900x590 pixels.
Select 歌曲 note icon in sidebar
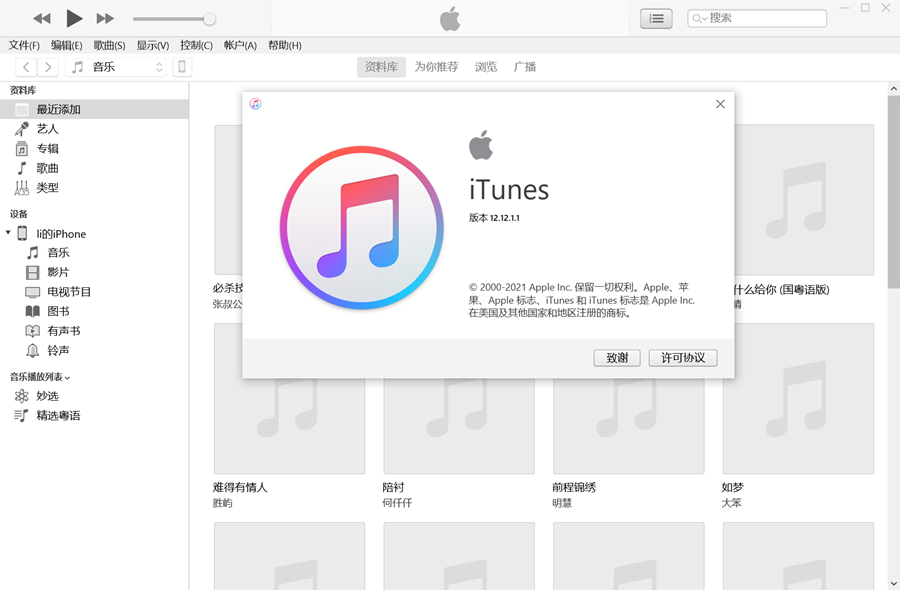21,168
